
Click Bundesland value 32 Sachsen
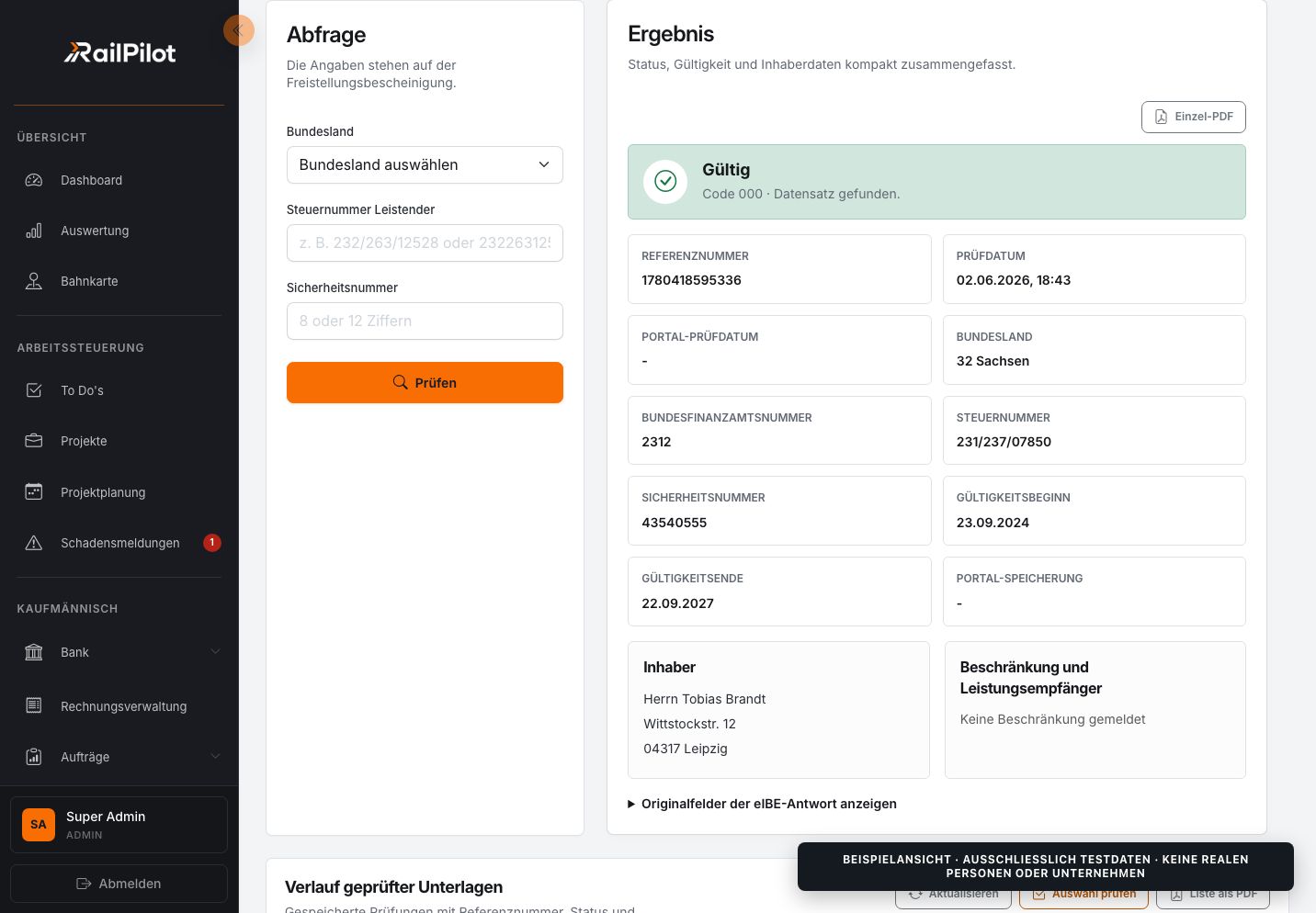click(993, 361)
